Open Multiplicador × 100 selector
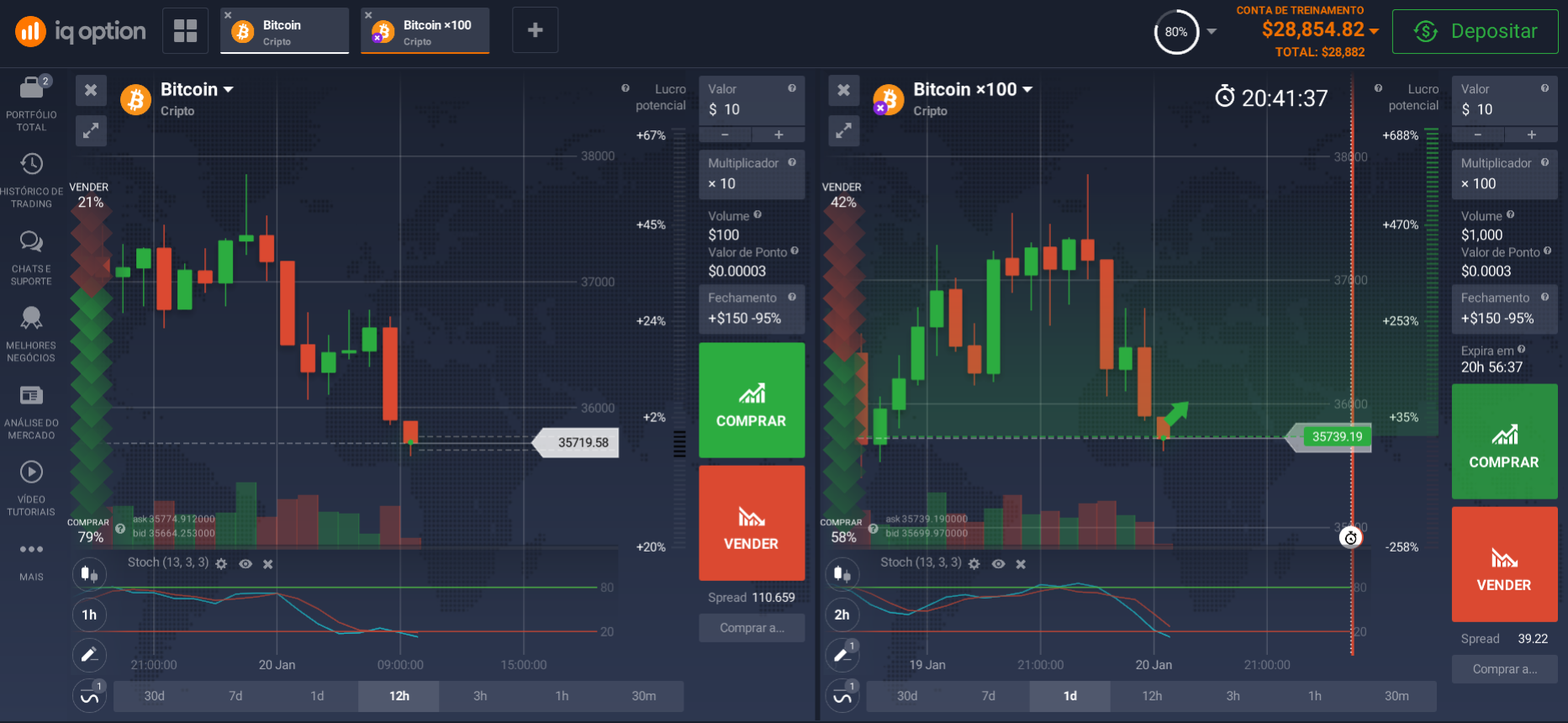The width and height of the screenshot is (1568, 723). [1504, 174]
